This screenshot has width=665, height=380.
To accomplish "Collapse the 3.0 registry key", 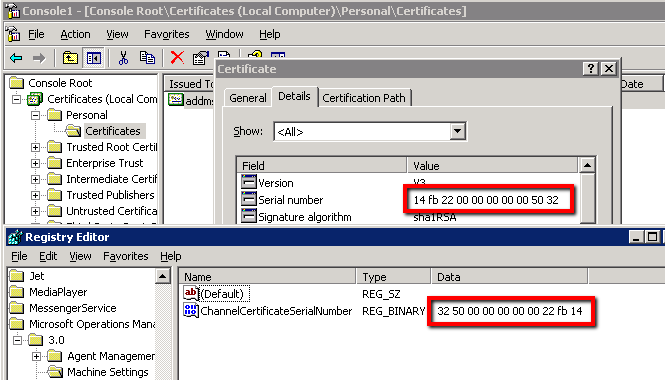I will [x=17, y=340].
